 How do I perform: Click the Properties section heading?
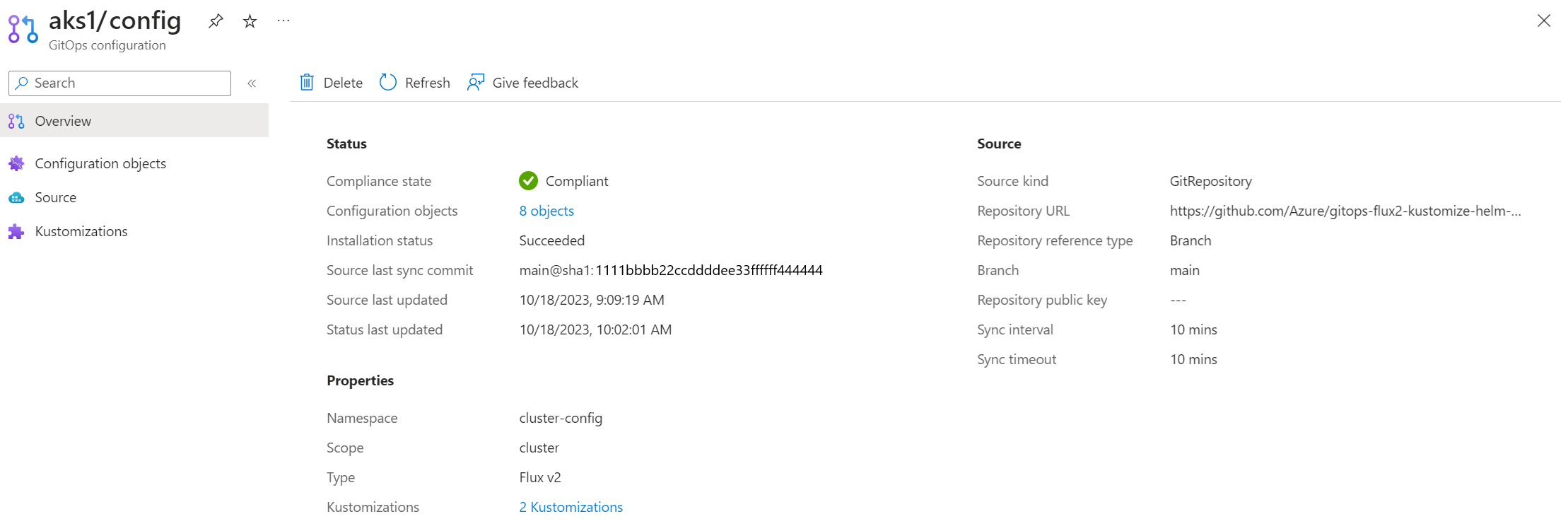coord(360,380)
